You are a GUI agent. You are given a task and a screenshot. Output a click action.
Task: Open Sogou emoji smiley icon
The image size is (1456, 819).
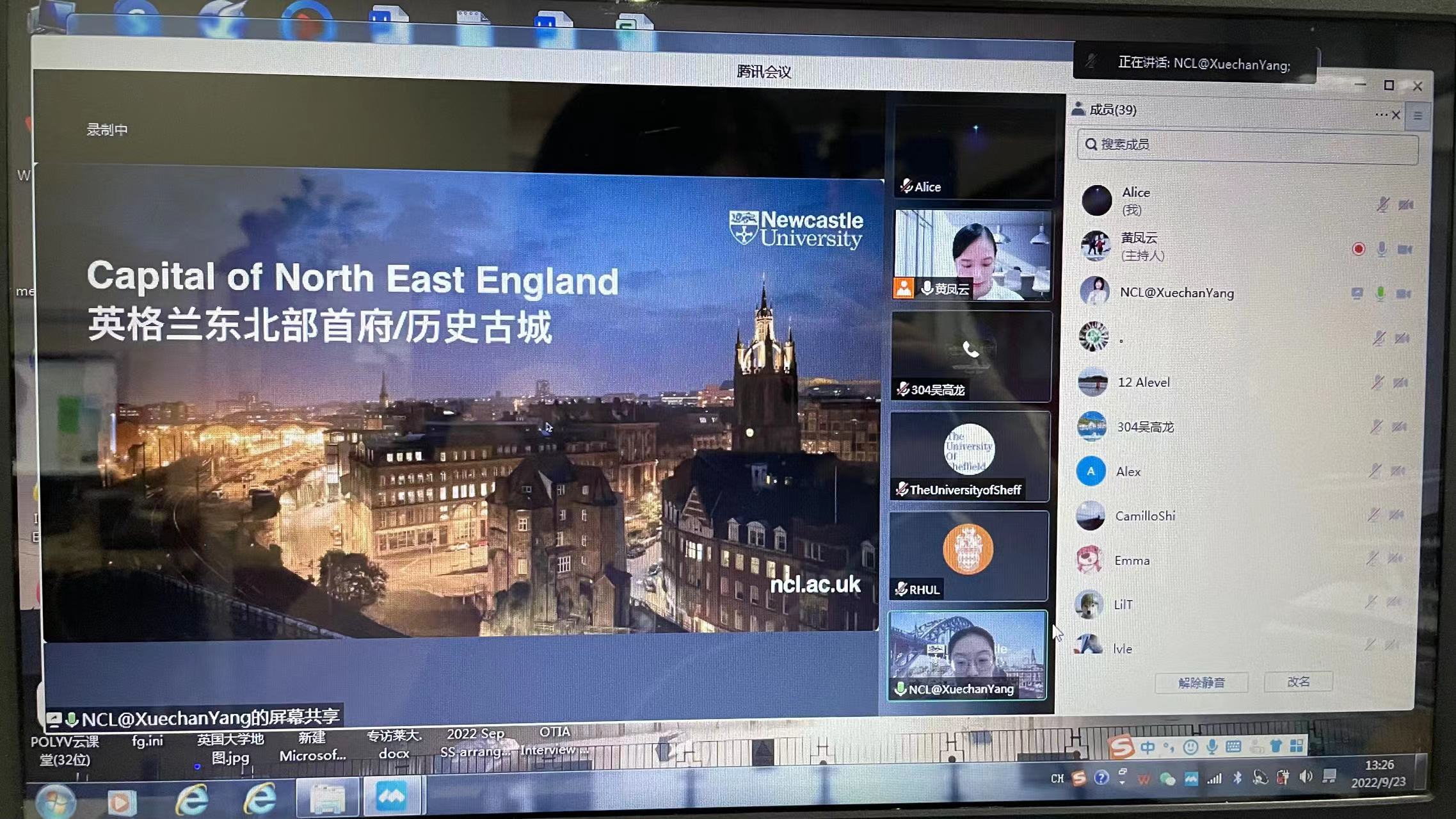[1190, 747]
